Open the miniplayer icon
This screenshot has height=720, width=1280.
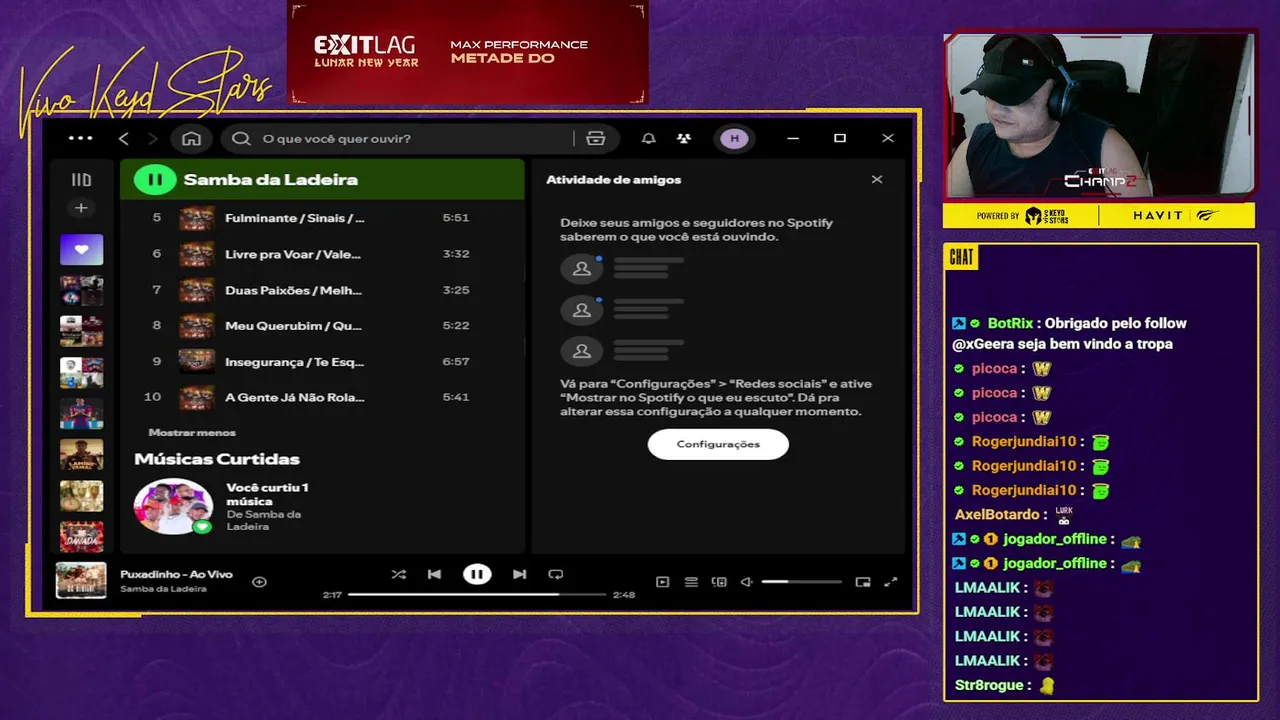863,582
